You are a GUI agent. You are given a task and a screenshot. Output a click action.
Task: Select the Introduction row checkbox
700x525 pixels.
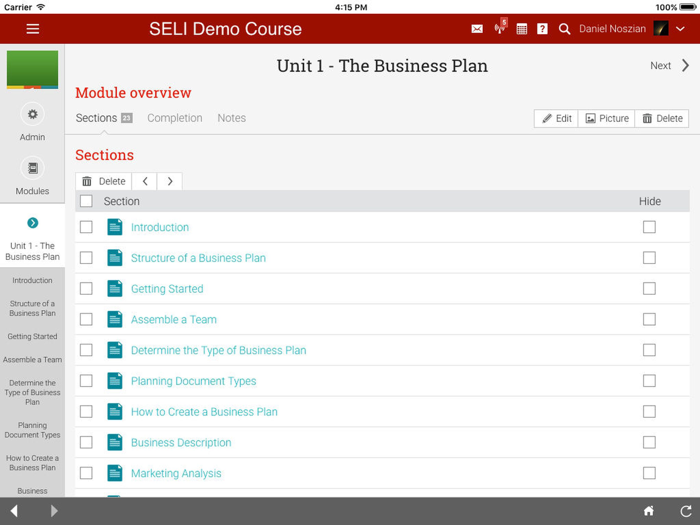pyautogui.click(x=86, y=227)
